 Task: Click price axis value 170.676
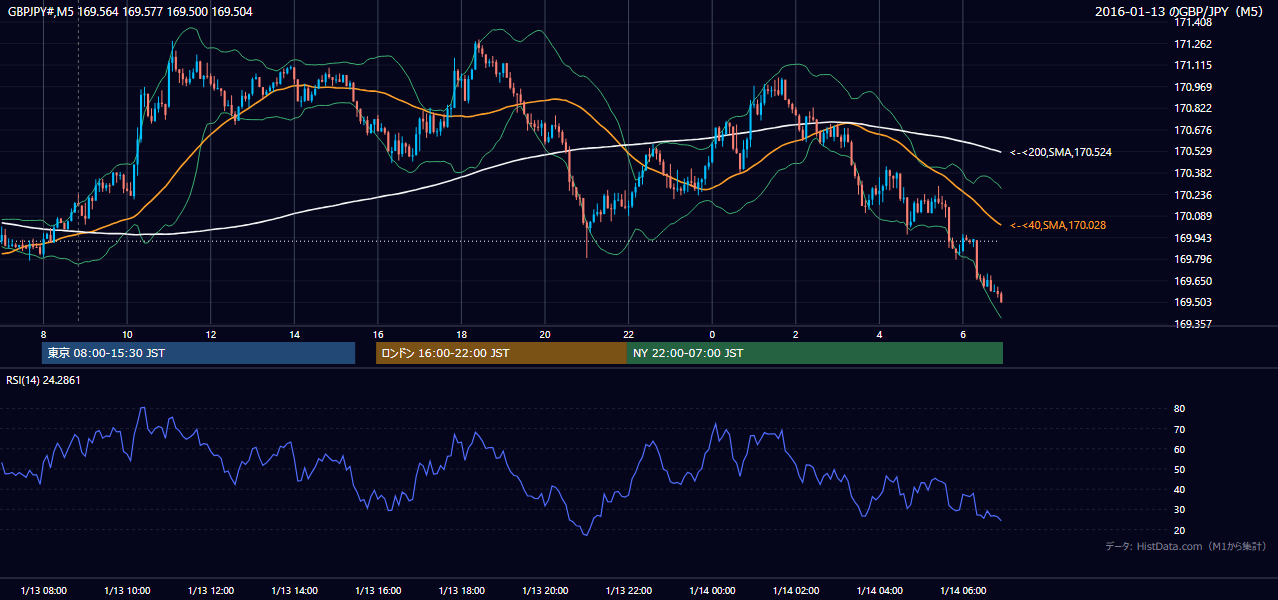click(x=1193, y=130)
